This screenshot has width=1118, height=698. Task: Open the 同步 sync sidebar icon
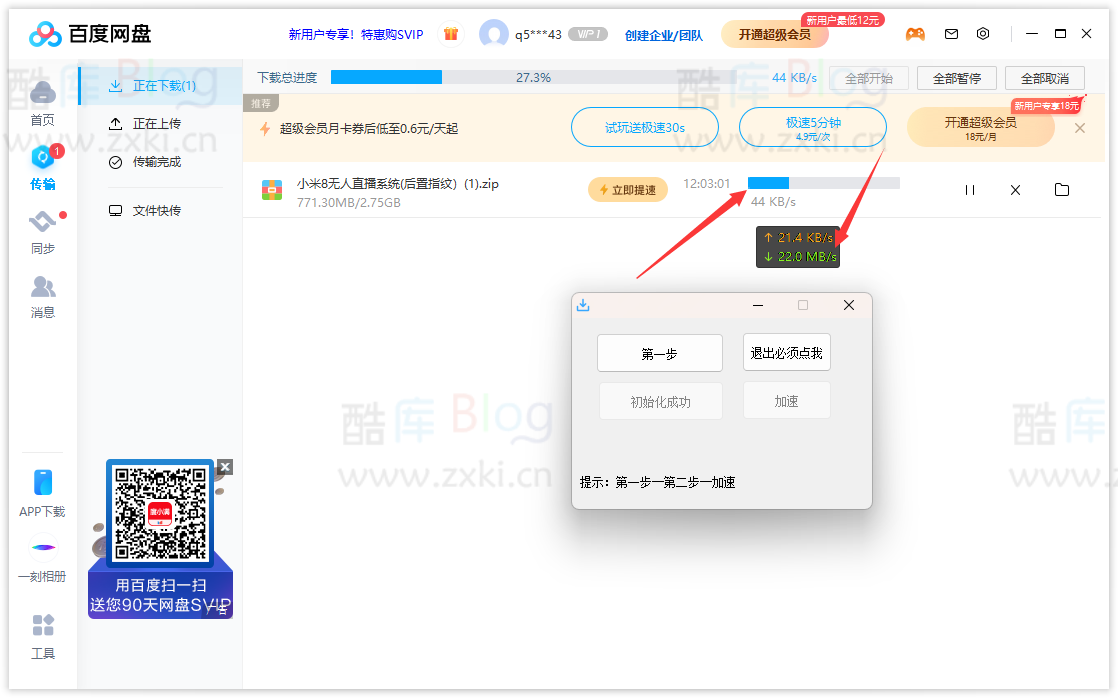(41, 230)
